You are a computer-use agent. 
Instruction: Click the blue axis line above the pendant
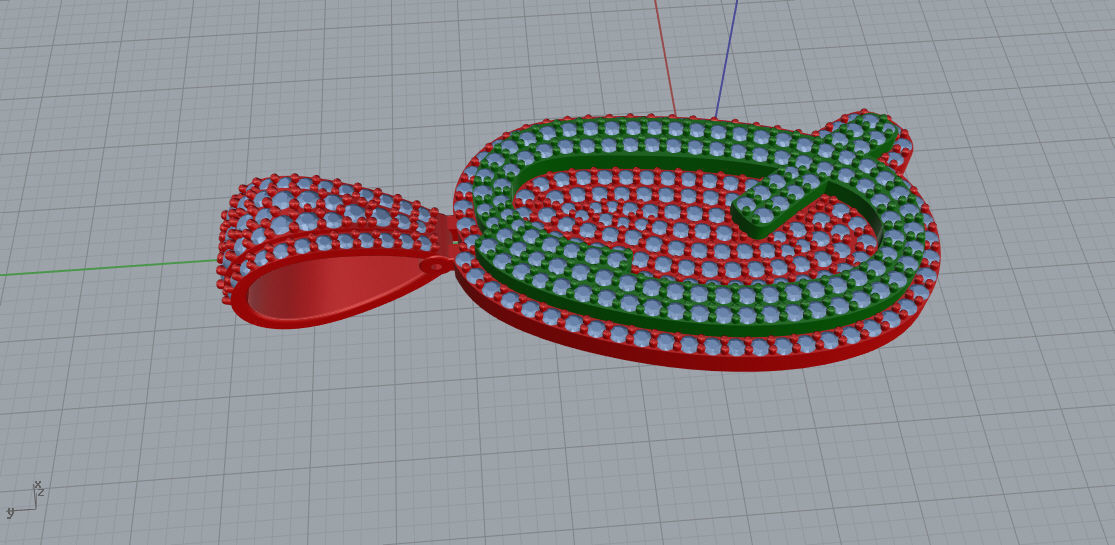tap(726, 58)
